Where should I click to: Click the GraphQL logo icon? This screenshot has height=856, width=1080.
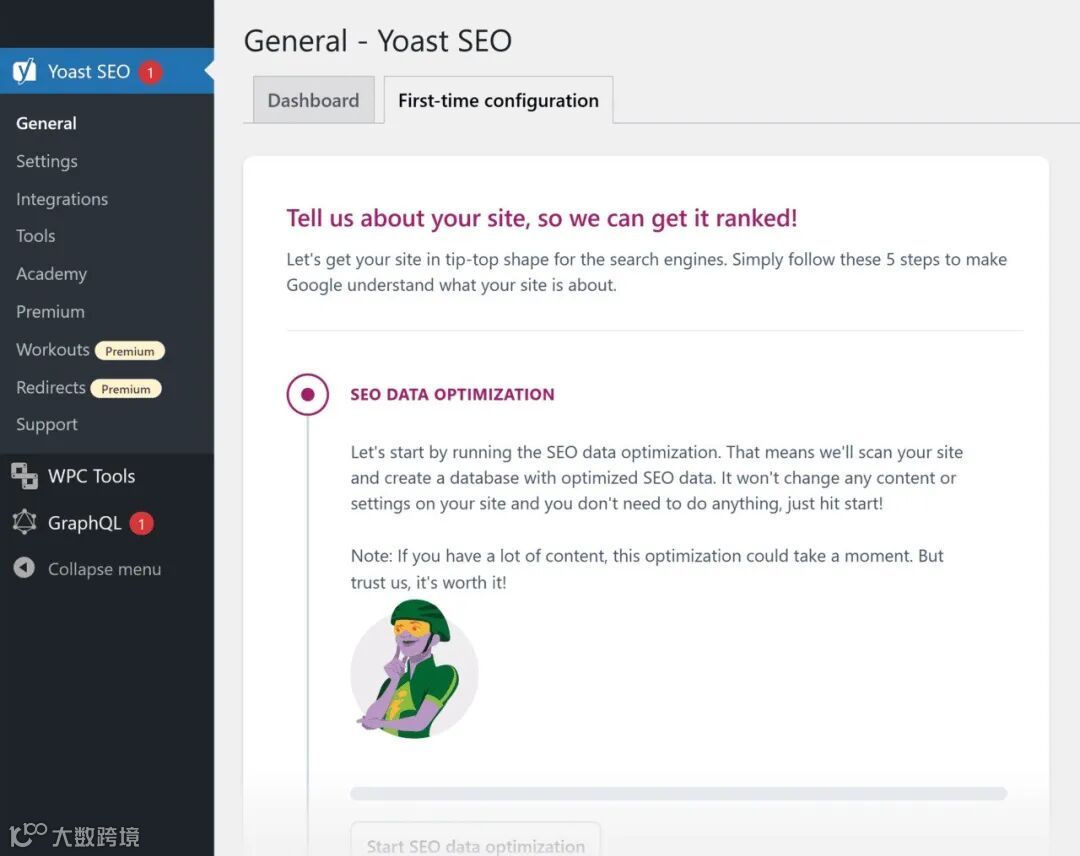pos(24,523)
